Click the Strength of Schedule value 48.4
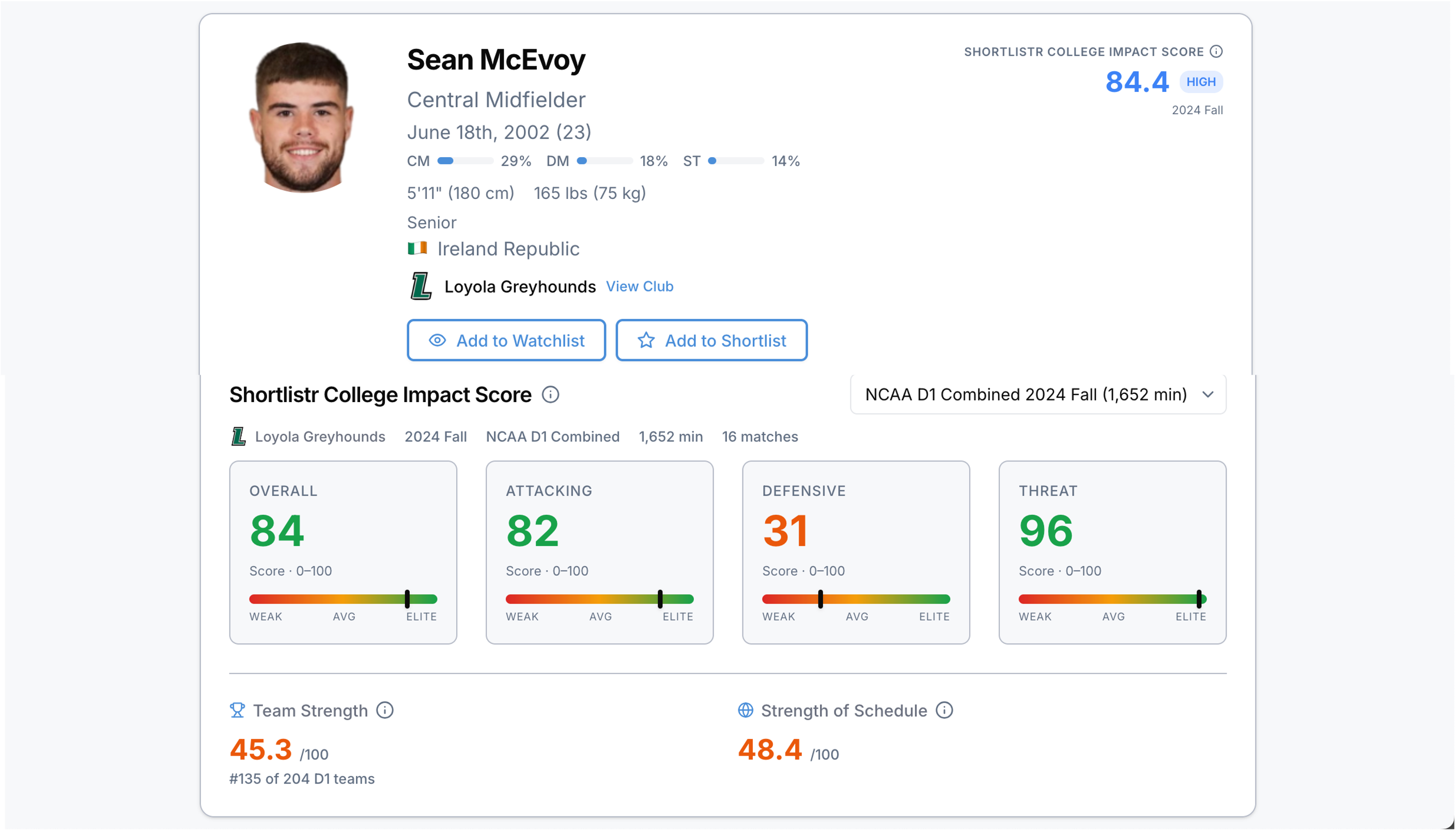This screenshot has height=831, width=1456. click(x=770, y=749)
